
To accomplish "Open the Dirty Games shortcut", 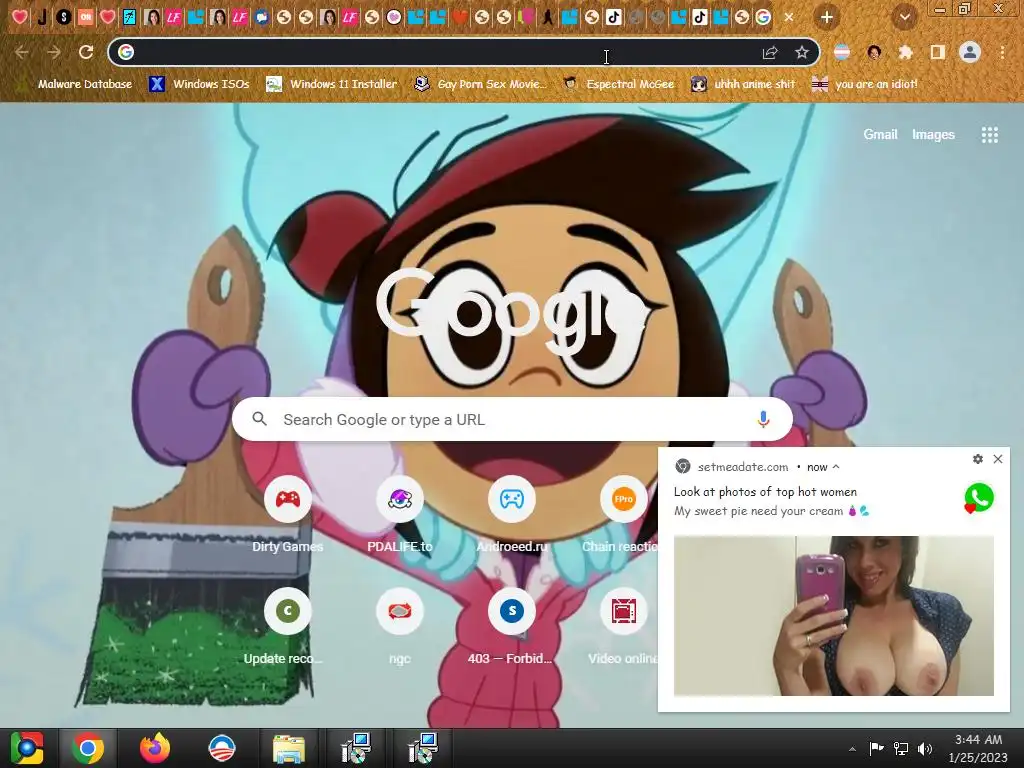I will 287,516.
